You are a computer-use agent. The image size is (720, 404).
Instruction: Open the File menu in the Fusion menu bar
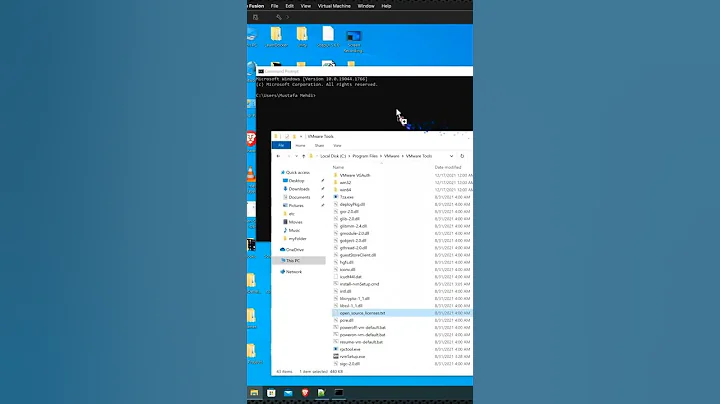(275, 6)
